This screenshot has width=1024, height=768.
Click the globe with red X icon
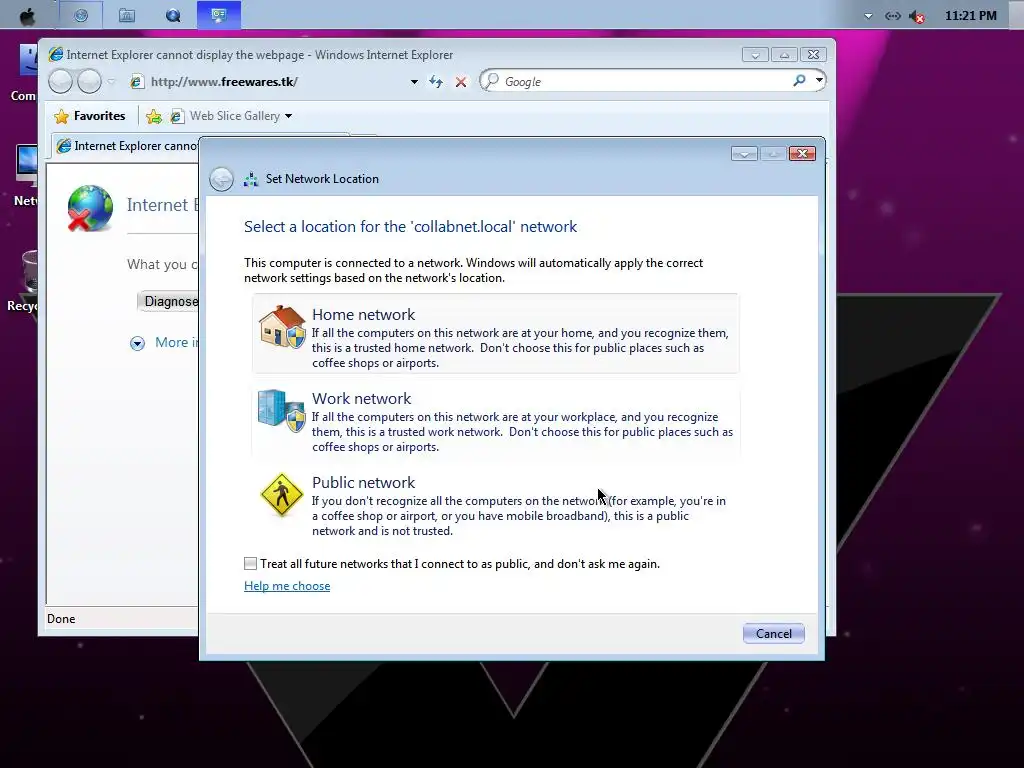pos(89,208)
